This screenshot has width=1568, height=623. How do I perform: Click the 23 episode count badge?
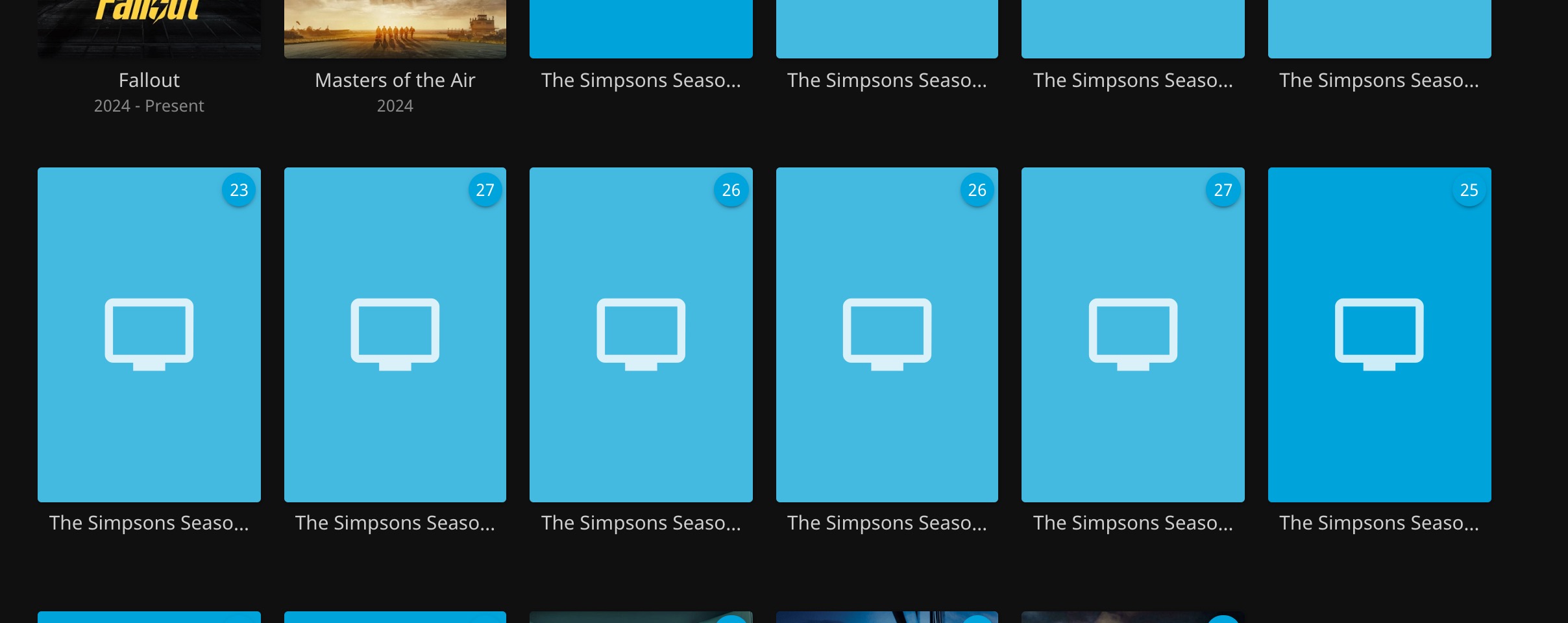(239, 190)
